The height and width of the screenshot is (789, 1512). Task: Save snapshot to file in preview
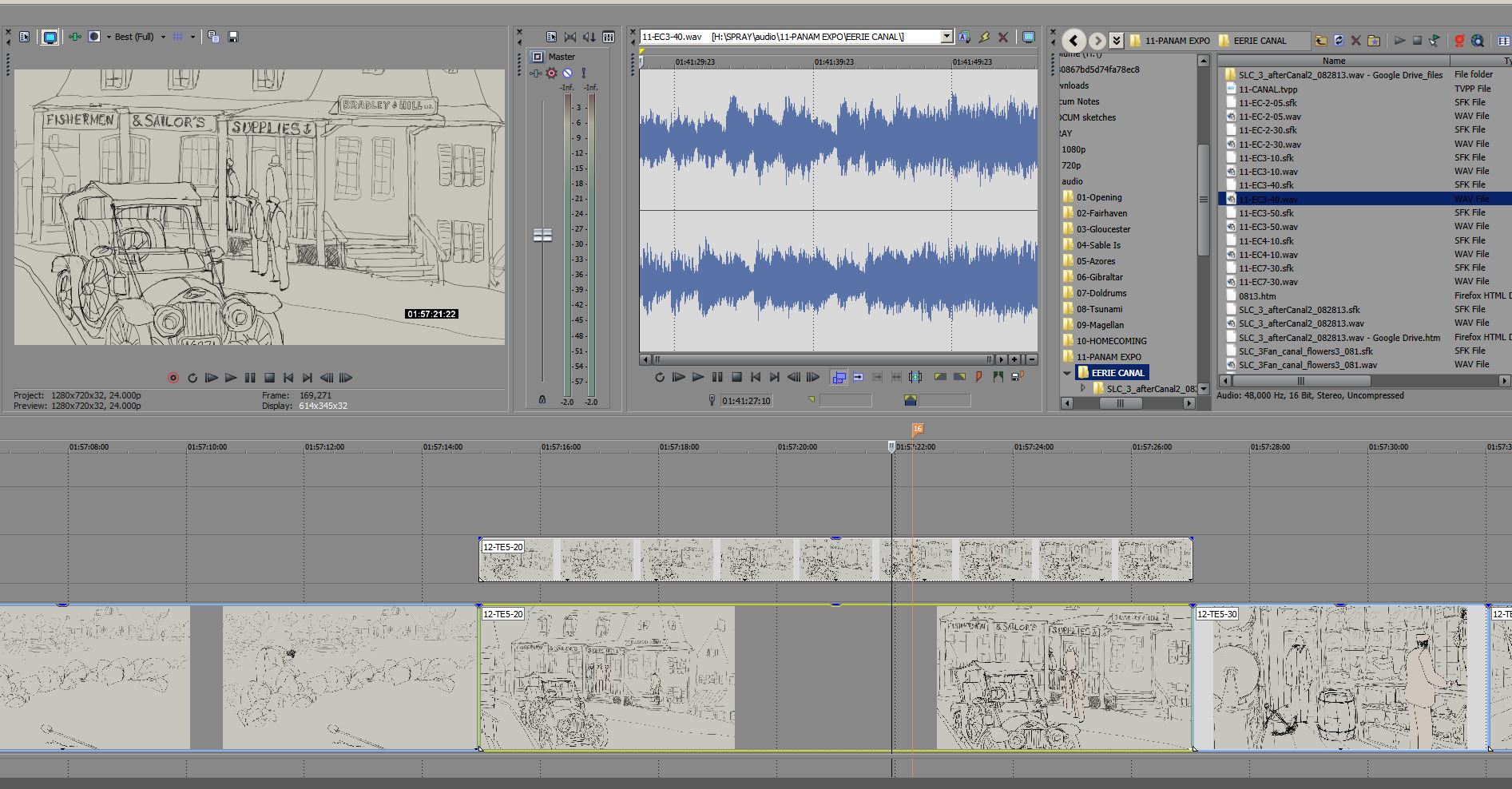pyautogui.click(x=233, y=37)
